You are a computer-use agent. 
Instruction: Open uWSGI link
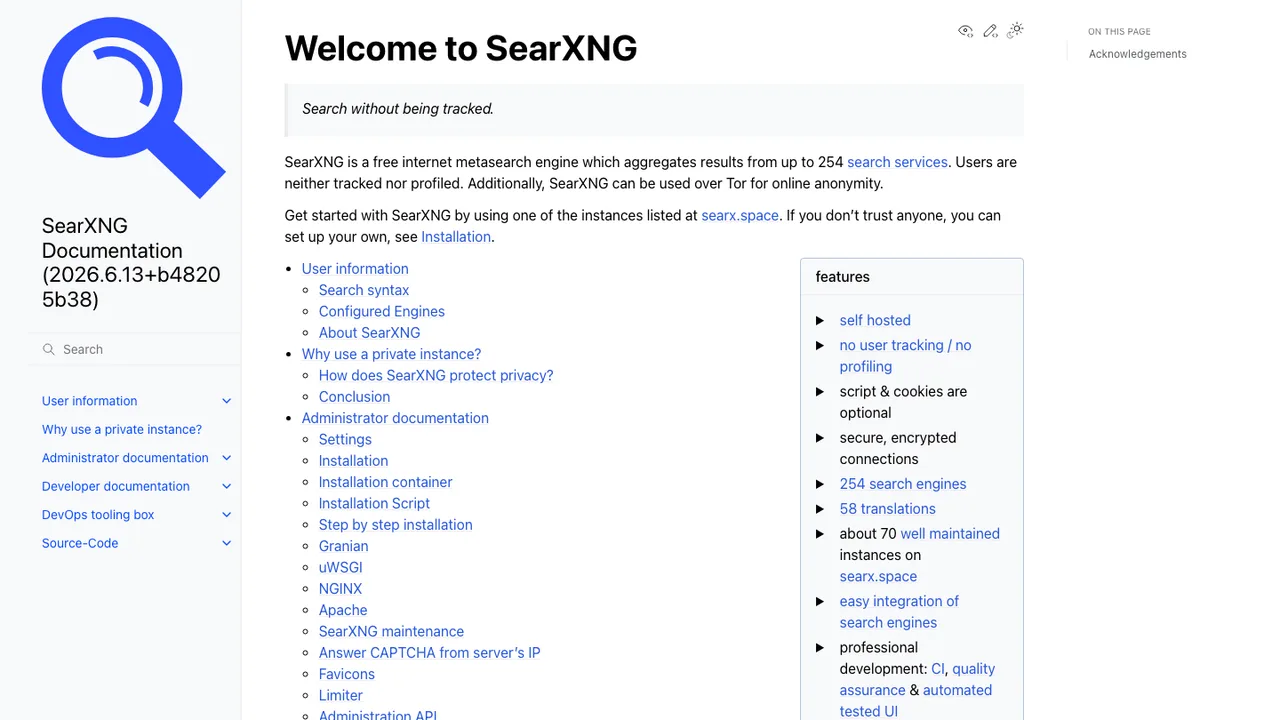tap(341, 567)
